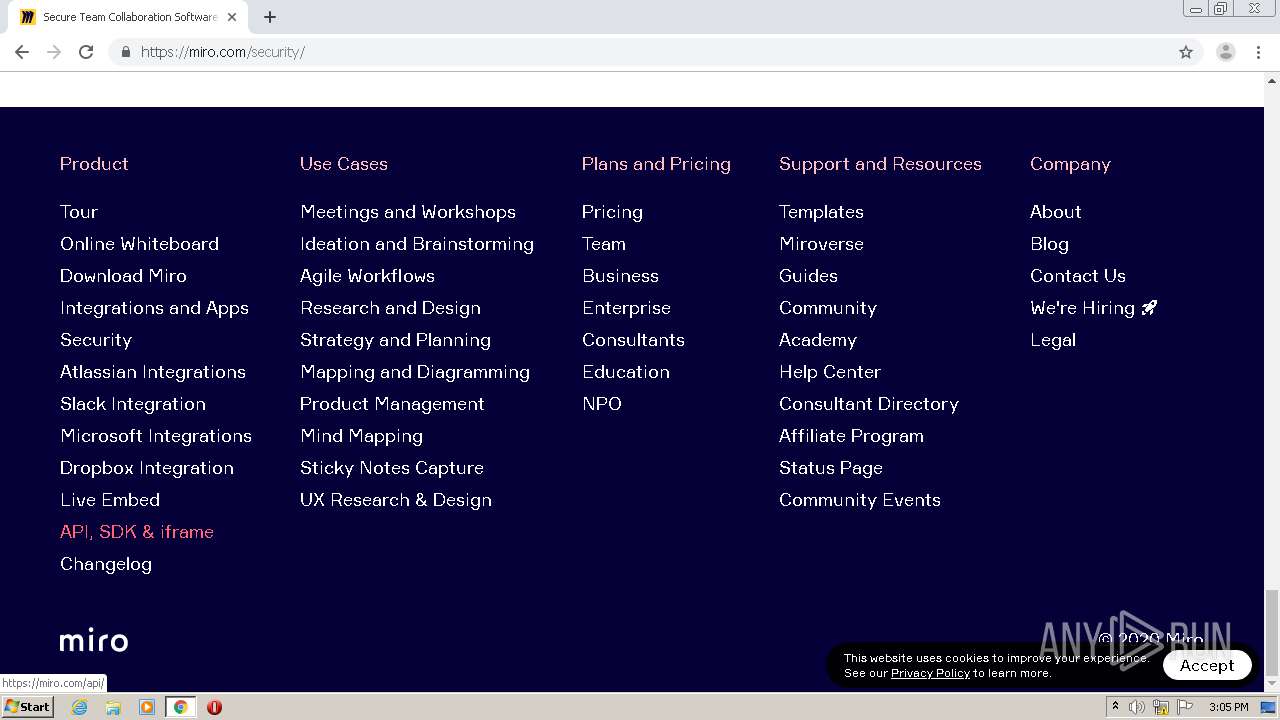
Task: Open Sticky Notes Capture link
Action: [x=392, y=468]
